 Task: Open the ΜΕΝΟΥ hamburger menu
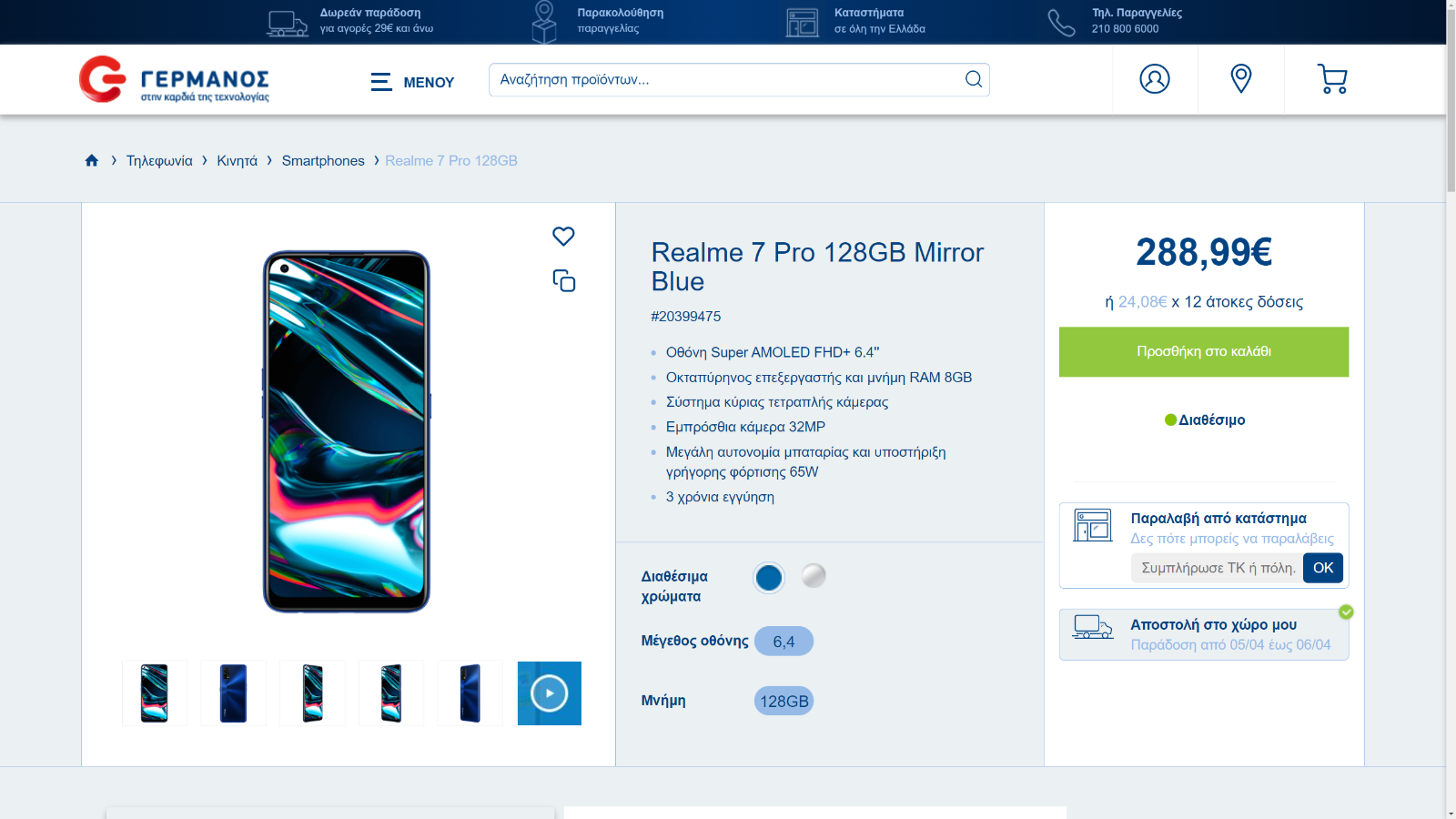(x=412, y=82)
